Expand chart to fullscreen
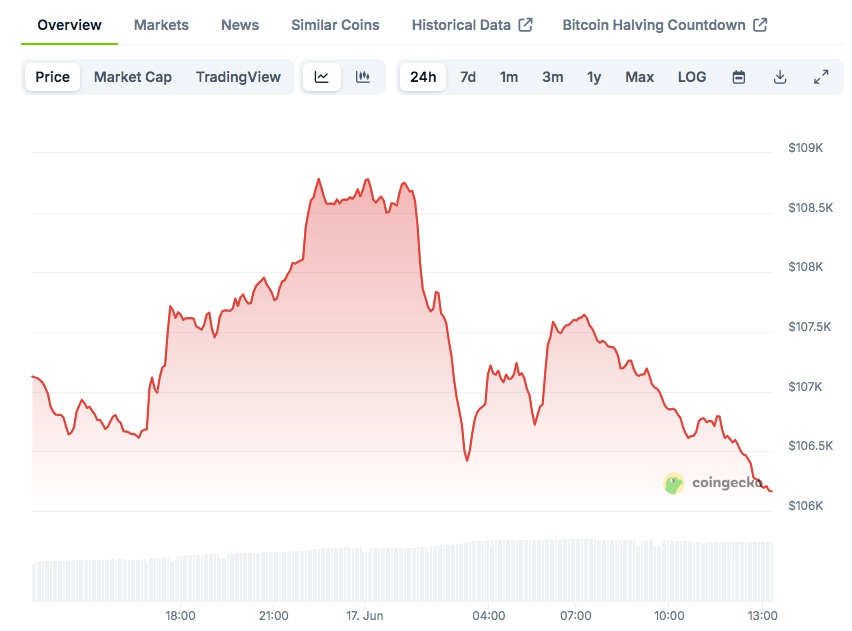Screen dimensions: 852x631 (821, 77)
